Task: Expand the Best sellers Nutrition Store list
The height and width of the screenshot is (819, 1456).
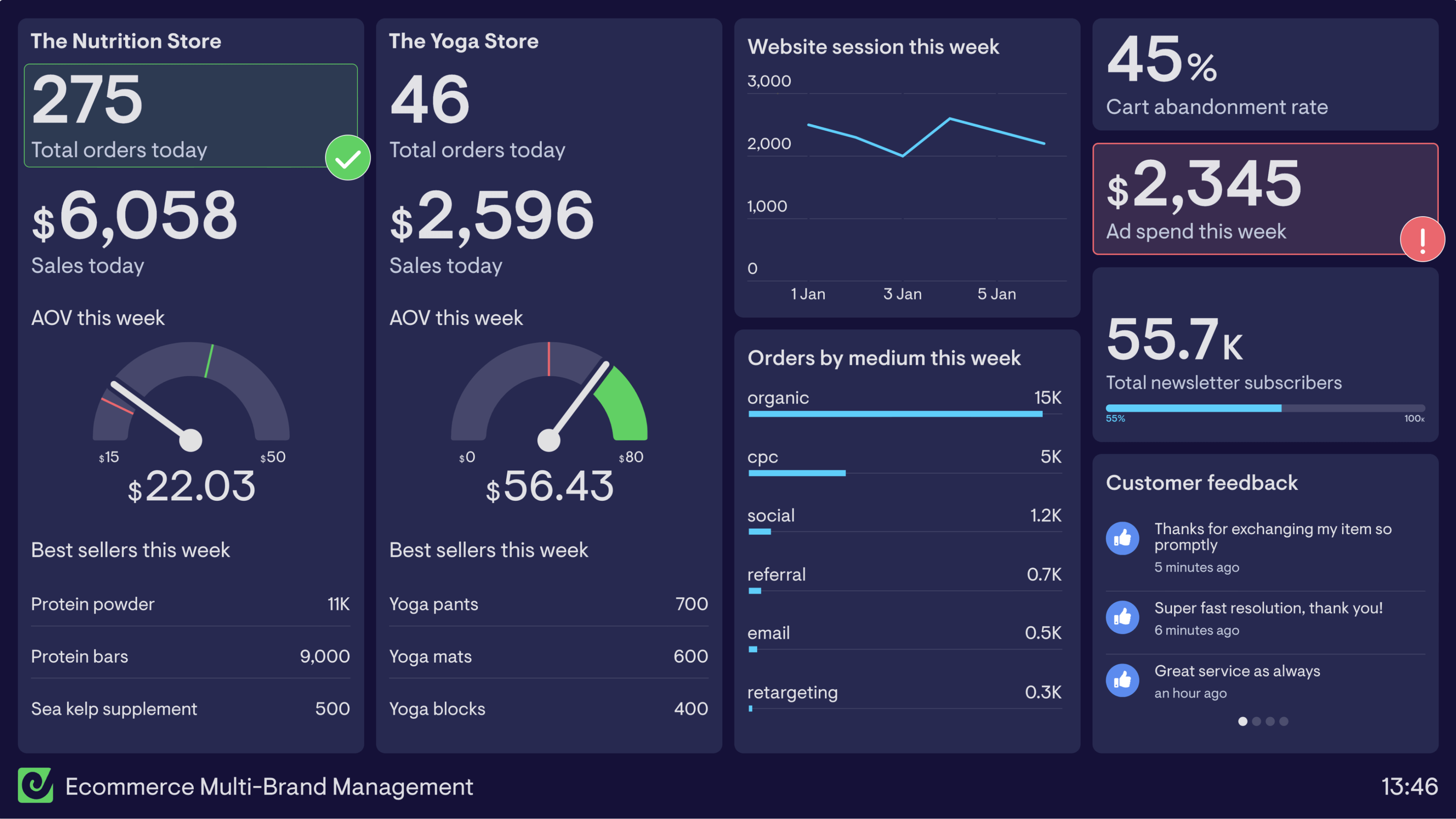Action: click(x=130, y=549)
